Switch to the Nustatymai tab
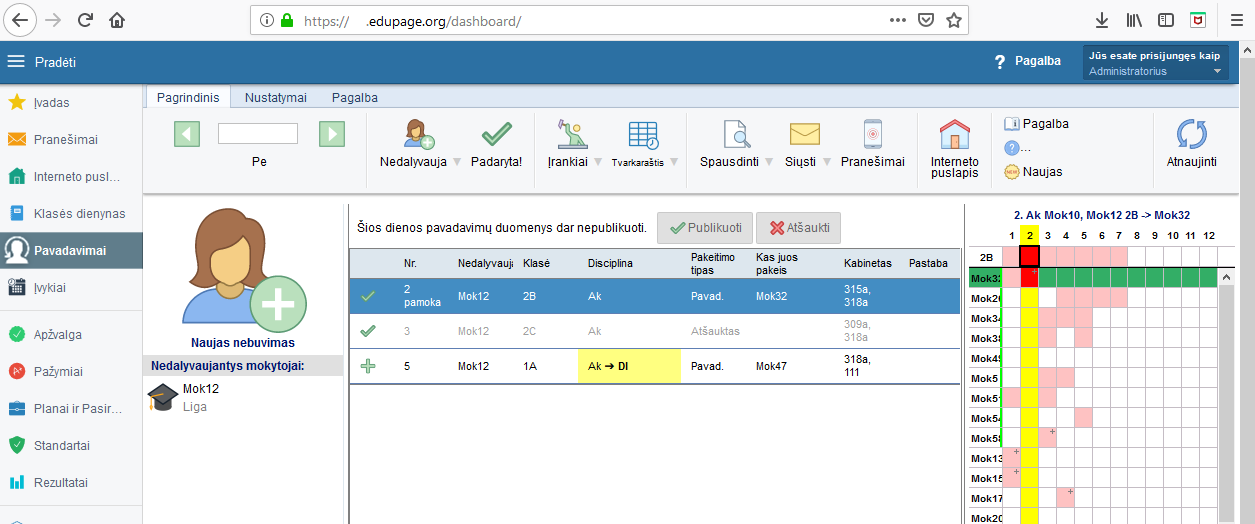Screen dimensions: 1255x524 point(275,97)
